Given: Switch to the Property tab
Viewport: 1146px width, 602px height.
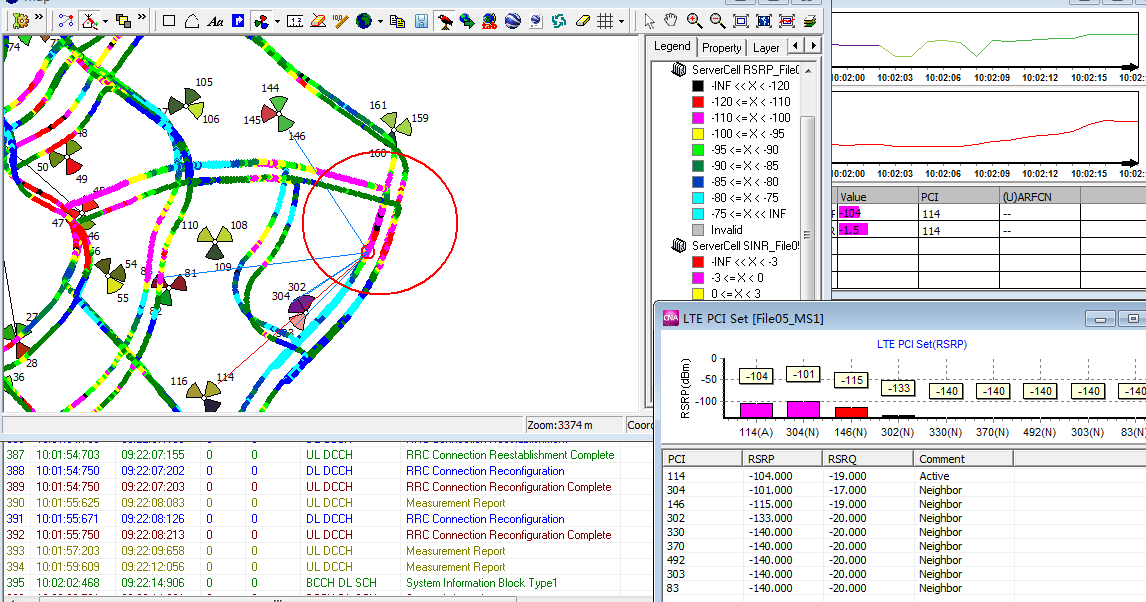Looking at the screenshot, I should point(720,47).
